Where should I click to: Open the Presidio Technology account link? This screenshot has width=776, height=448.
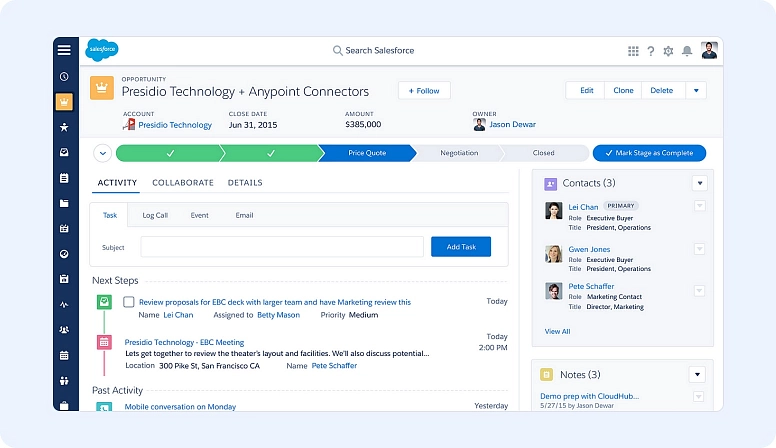click(175, 125)
